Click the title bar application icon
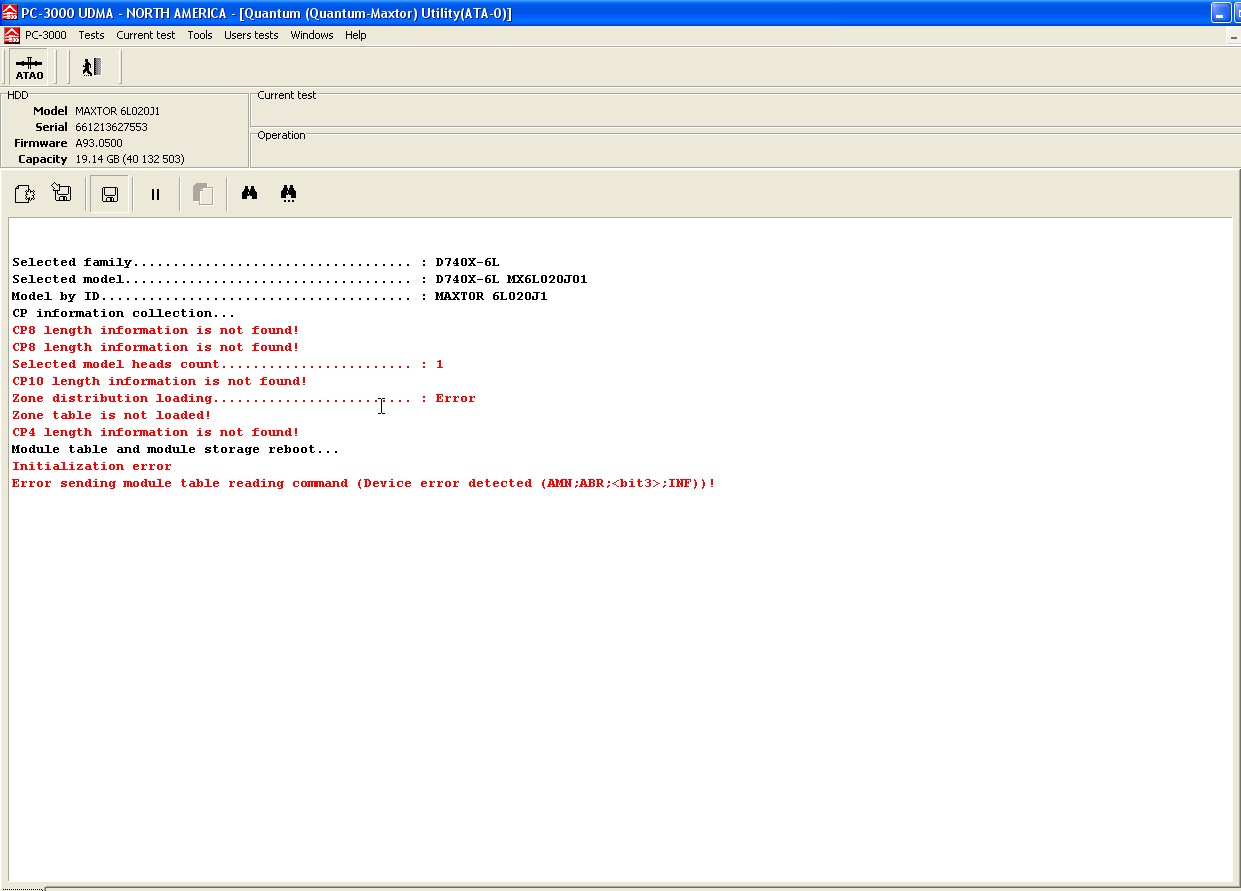The width and height of the screenshot is (1241, 891). 10,13
